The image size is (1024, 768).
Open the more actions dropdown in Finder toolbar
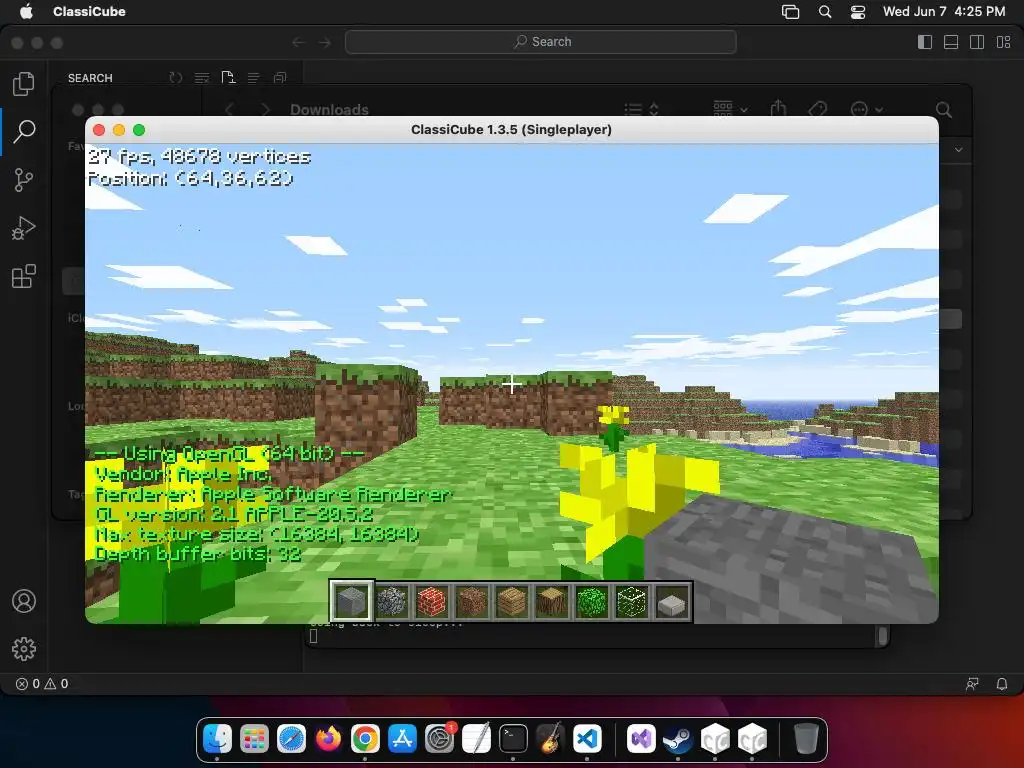(x=867, y=109)
